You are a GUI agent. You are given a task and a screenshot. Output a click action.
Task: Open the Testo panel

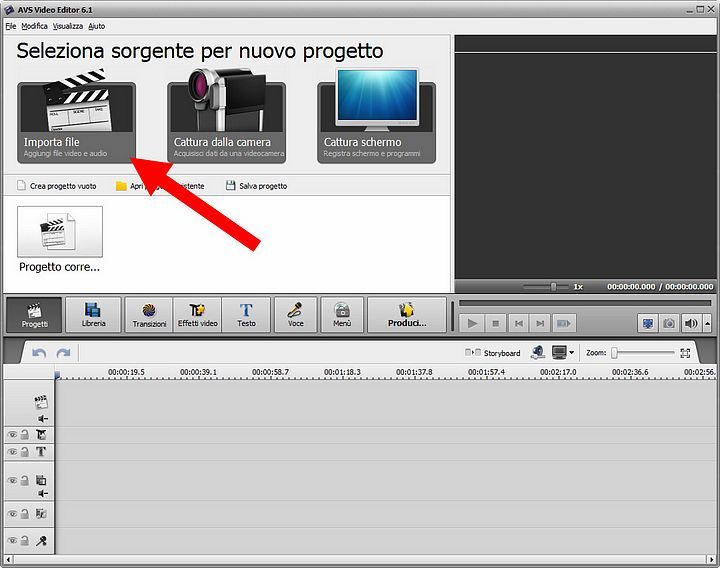point(247,315)
